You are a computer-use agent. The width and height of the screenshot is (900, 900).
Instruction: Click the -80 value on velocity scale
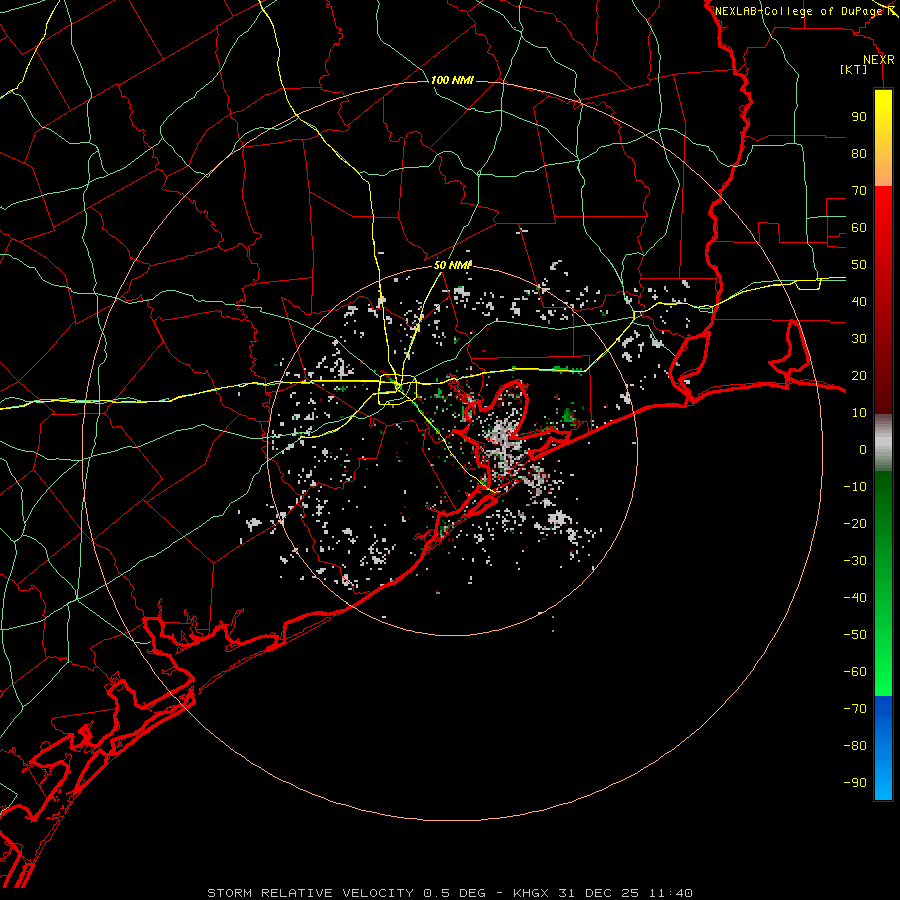[x=855, y=746]
